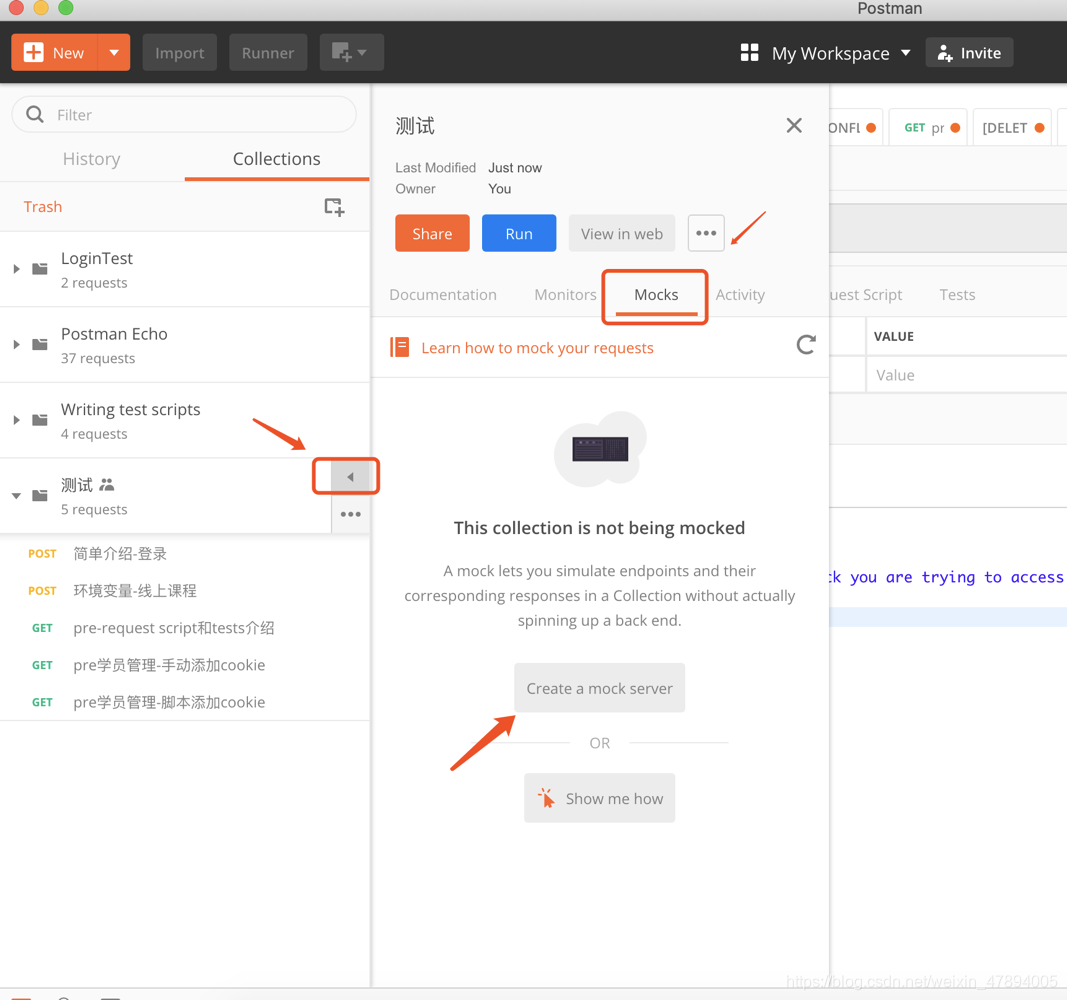Image resolution: width=1067 pixels, height=1000 pixels.
Task: Click the Value input field
Action: point(966,375)
